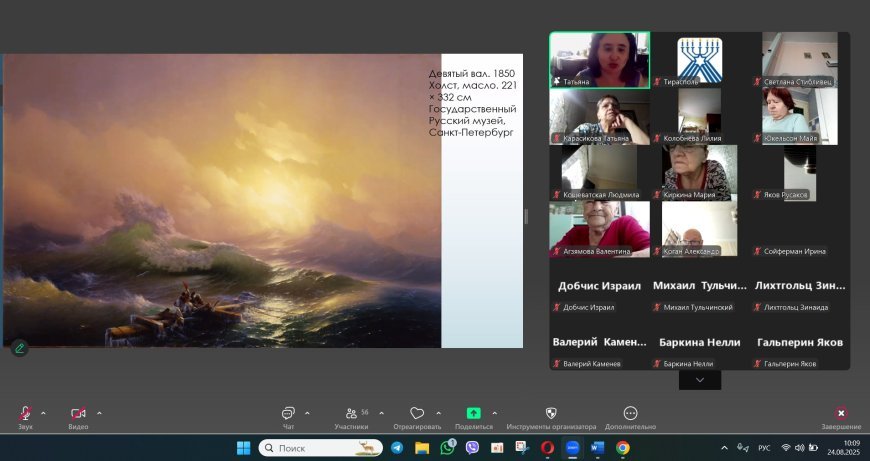The height and width of the screenshot is (461, 870).
Task: Select Коган Александр video tile
Action: click(700, 229)
